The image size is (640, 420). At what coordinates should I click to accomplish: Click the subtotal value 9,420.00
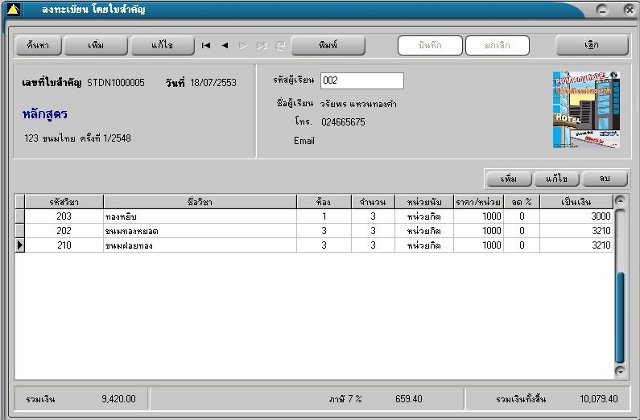click(118, 399)
